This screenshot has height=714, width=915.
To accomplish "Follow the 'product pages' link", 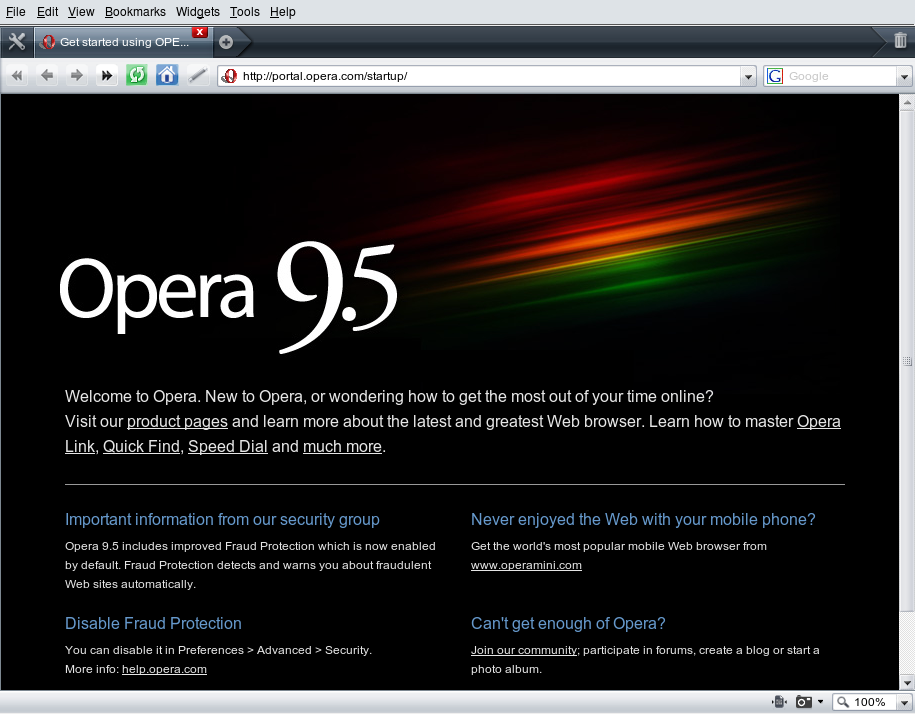I will 177,422.
